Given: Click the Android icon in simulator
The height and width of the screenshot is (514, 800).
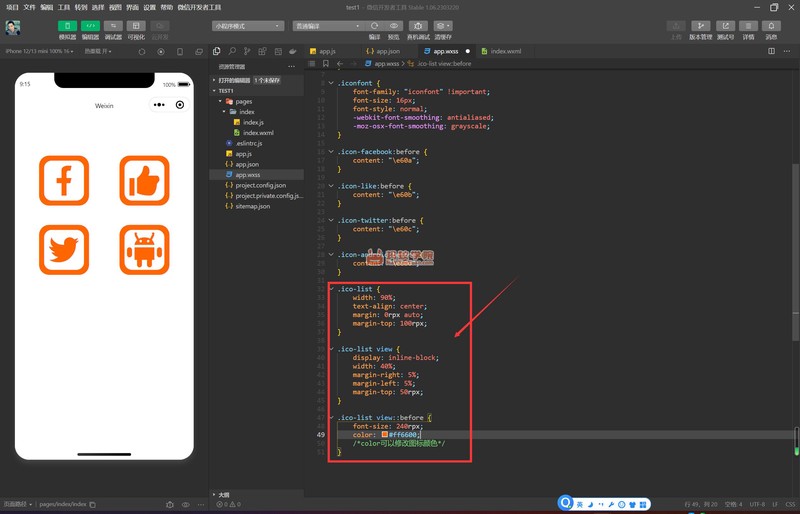Looking at the screenshot, I should tap(144, 250).
